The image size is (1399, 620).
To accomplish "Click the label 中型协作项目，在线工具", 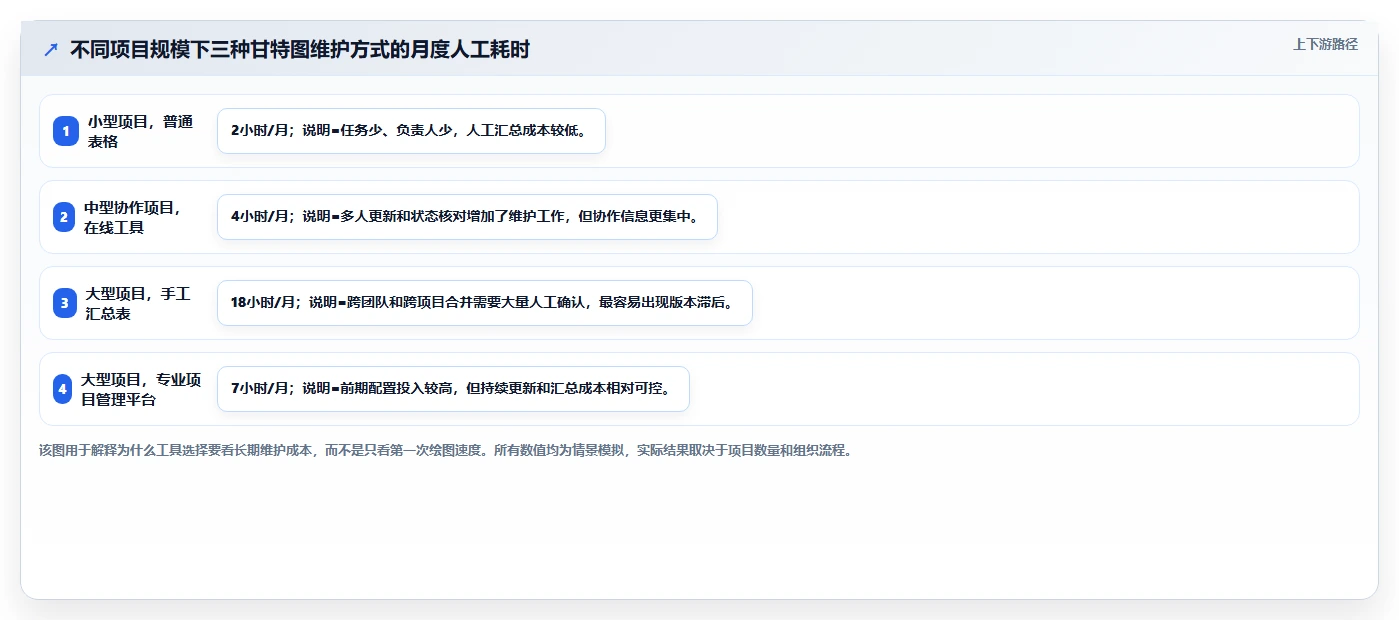I will pyautogui.click(x=133, y=217).
